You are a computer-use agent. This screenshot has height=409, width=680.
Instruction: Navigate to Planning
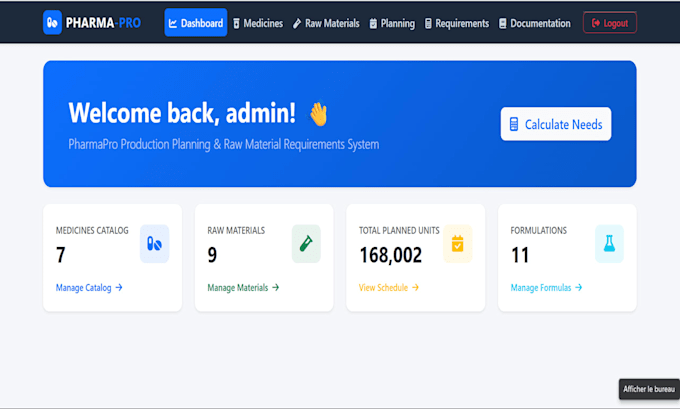392,23
